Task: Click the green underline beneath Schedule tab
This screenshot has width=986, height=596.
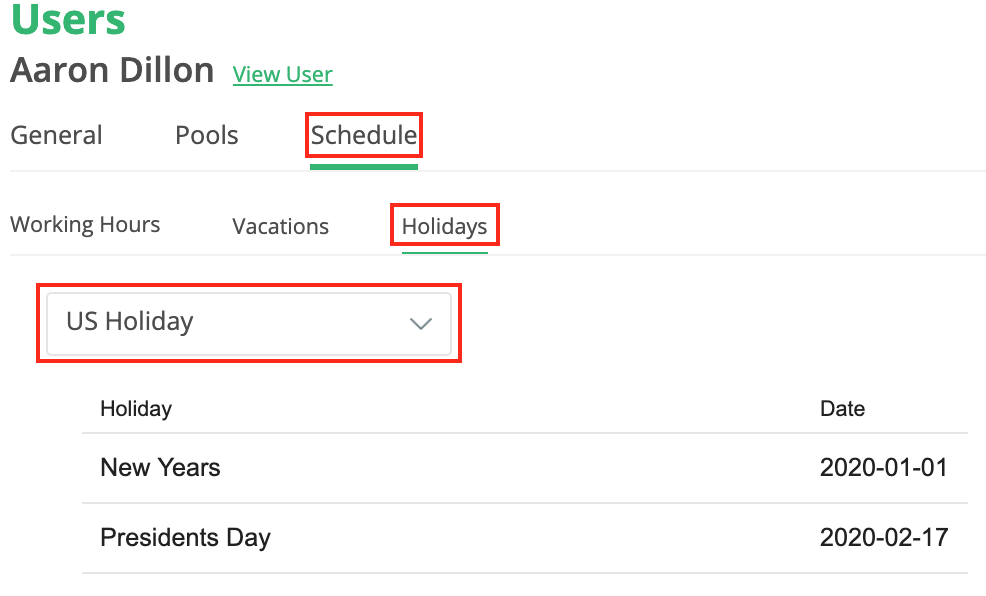Action: pos(364,166)
